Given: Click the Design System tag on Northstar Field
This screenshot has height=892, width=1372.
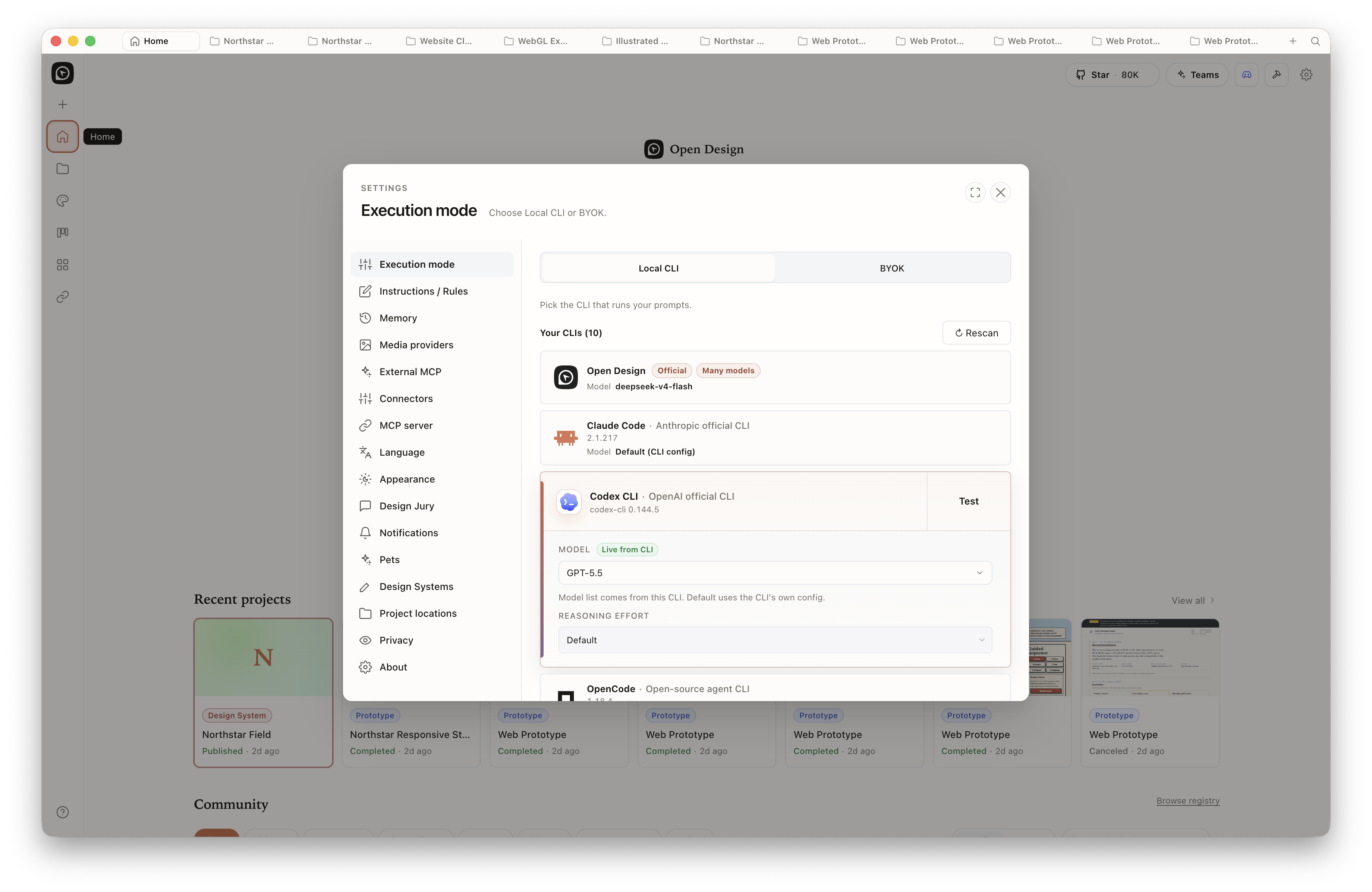Looking at the screenshot, I should (x=237, y=716).
